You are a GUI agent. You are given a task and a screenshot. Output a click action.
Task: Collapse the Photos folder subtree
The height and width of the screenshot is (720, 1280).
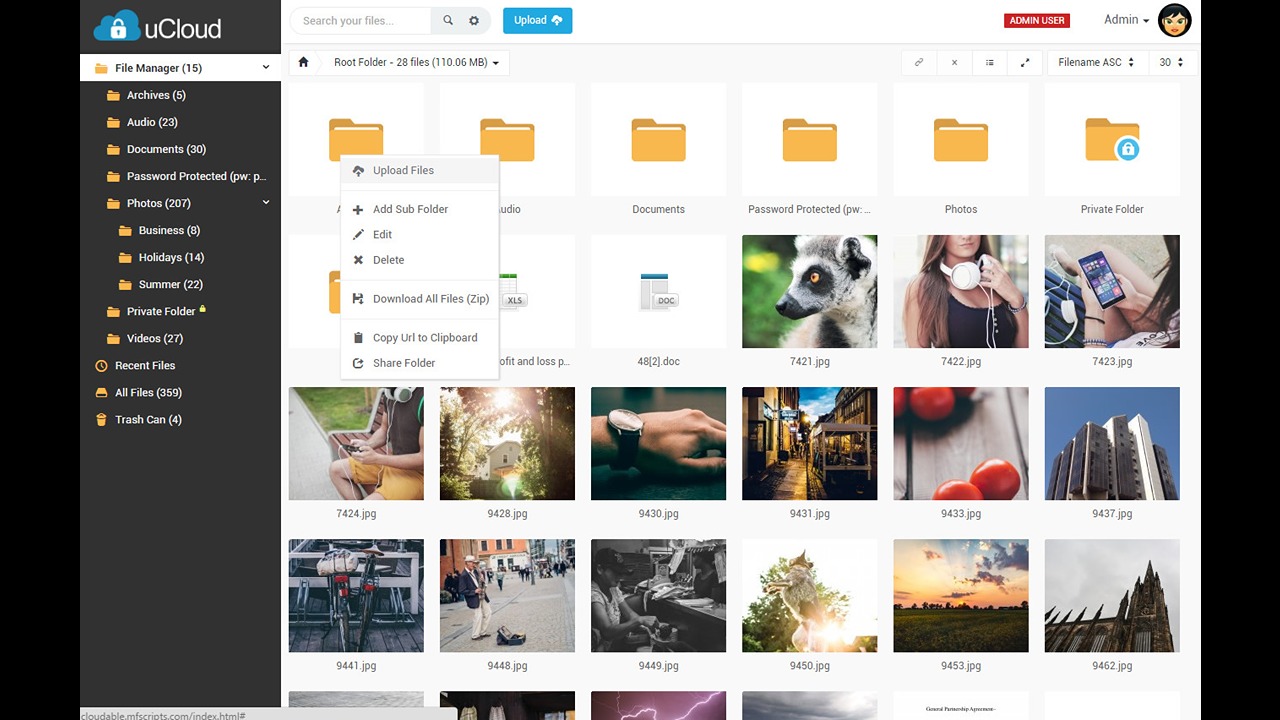click(x=266, y=203)
